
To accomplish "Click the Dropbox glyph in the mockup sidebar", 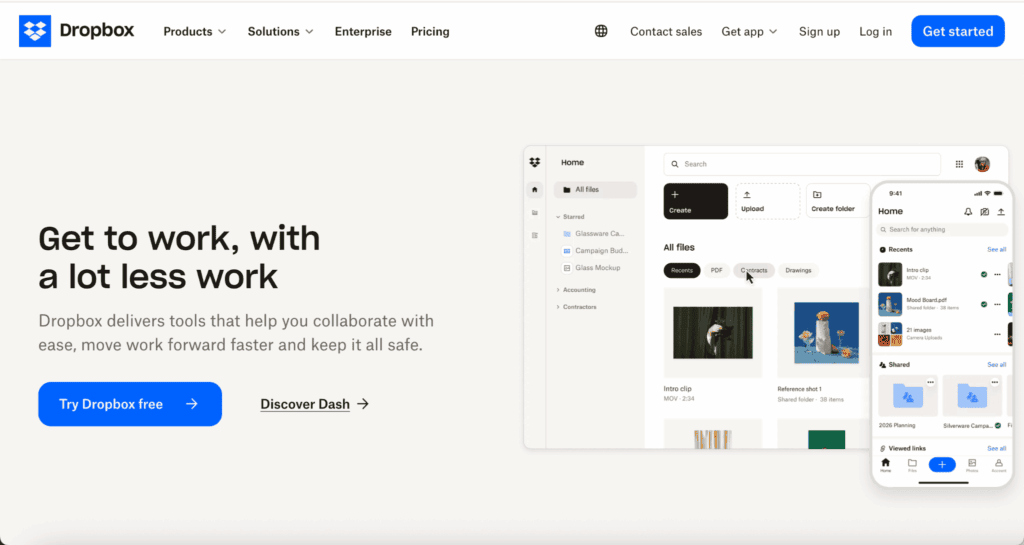I will tap(535, 163).
